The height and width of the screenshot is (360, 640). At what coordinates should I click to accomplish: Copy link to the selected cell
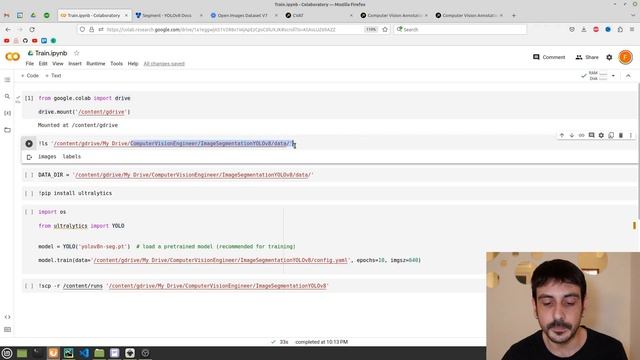(x=582, y=135)
